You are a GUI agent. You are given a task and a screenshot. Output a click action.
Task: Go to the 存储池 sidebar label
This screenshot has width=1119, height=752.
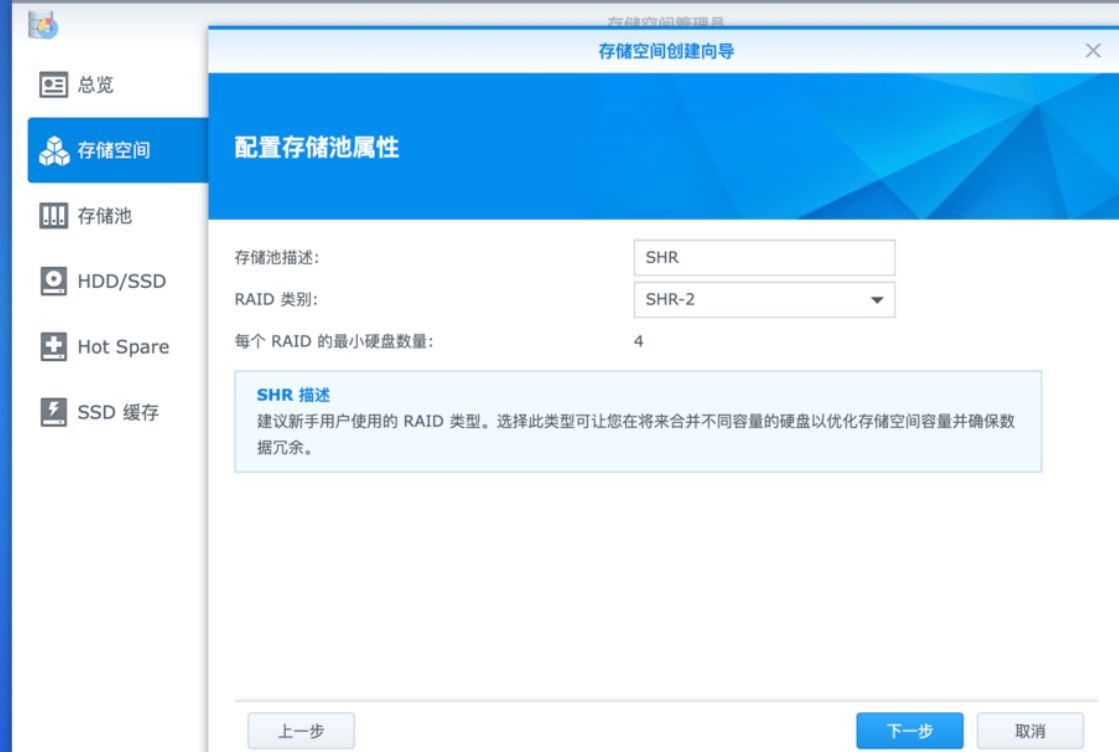pyautogui.click(x=104, y=215)
